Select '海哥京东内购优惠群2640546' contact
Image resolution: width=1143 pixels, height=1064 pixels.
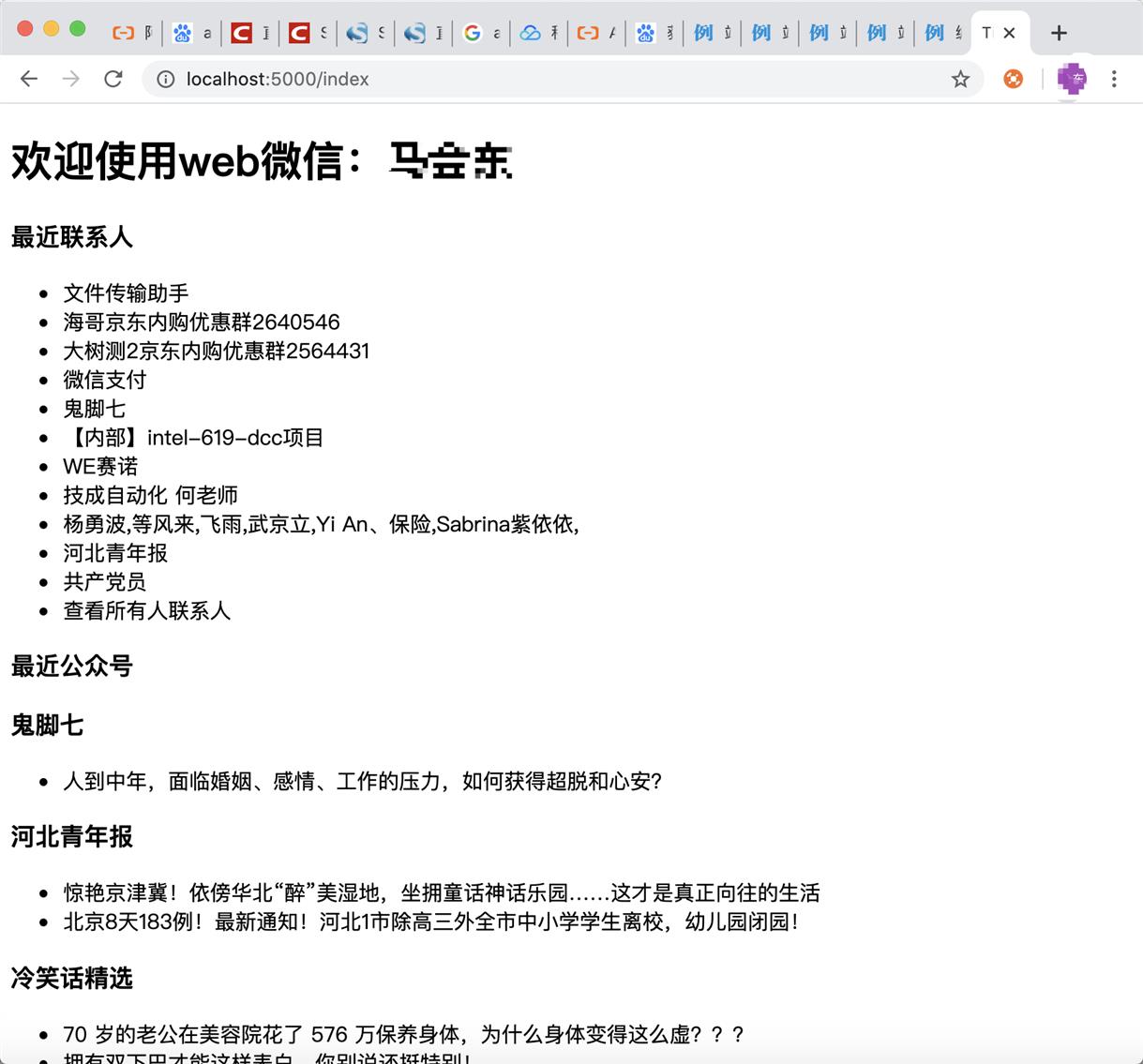click(202, 322)
